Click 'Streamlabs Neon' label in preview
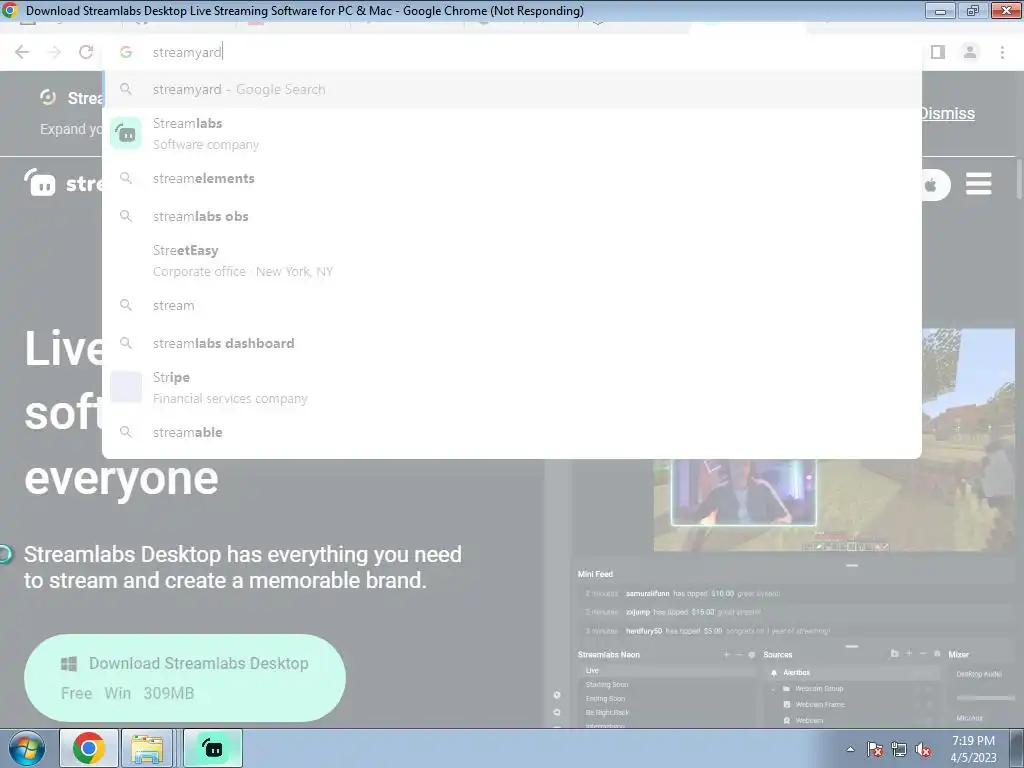This screenshot has width=1024, height=768. [x=609, y=654]
